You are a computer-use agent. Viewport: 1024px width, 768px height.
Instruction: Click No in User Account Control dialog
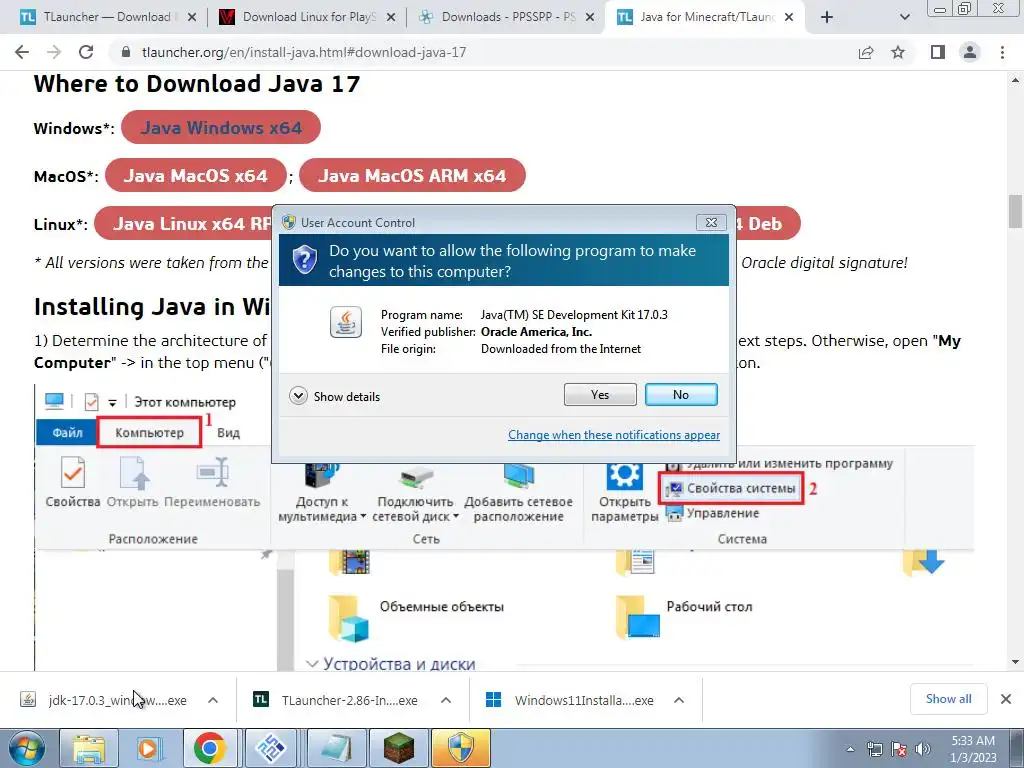[680, 394]
